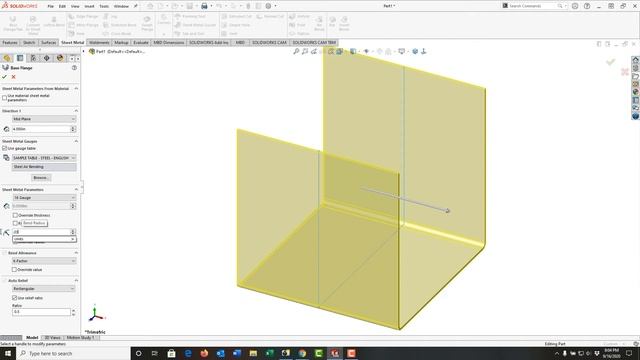Click relief Ratio 0.5 input field

[x=41, y=312]
